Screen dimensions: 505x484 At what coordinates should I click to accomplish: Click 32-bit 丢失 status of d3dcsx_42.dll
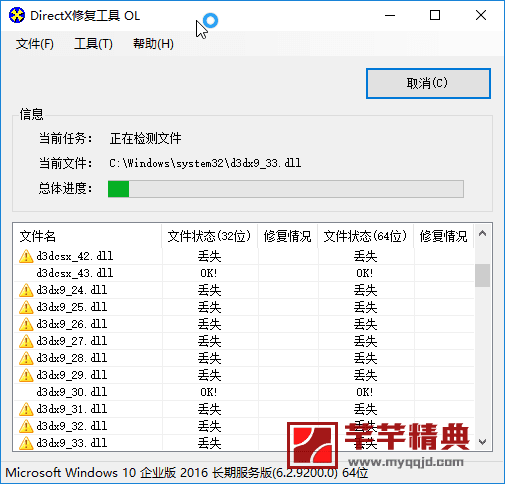pyautogui.click(x=209, y=256)
